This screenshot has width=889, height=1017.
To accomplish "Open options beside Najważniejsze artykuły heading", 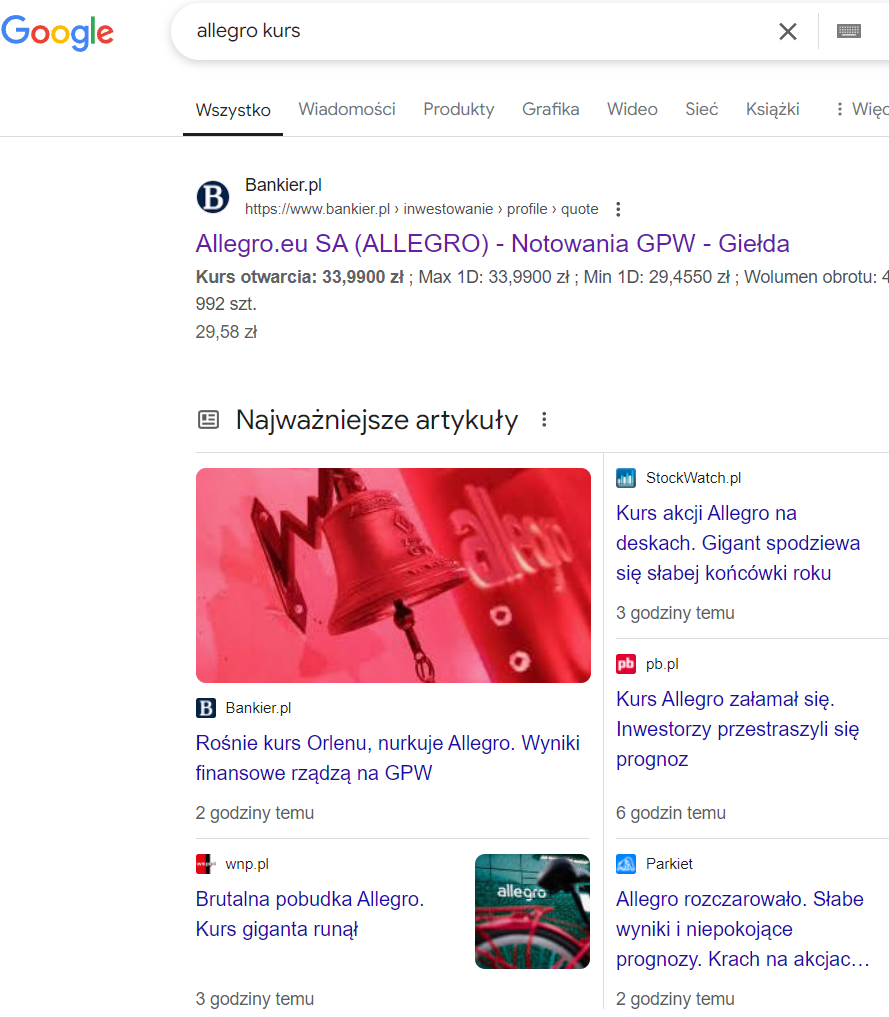I will [544, 420].
